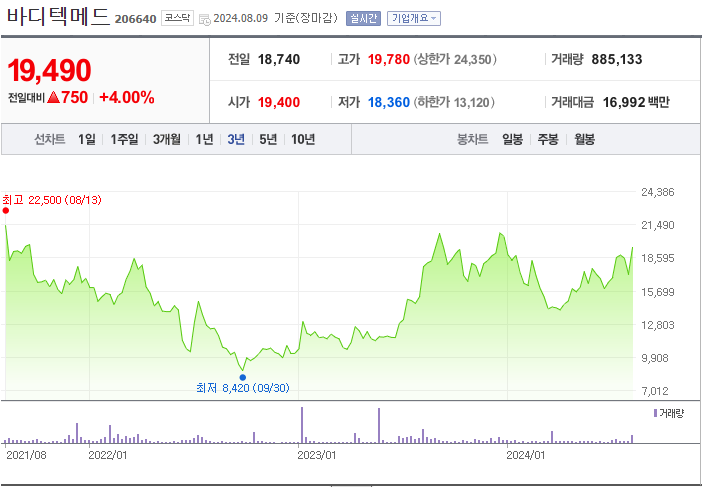This screenshot has width=702, height=487.
Task: Click the red 최고 22,500 marker dot
Action: click(x=5, y=210)
